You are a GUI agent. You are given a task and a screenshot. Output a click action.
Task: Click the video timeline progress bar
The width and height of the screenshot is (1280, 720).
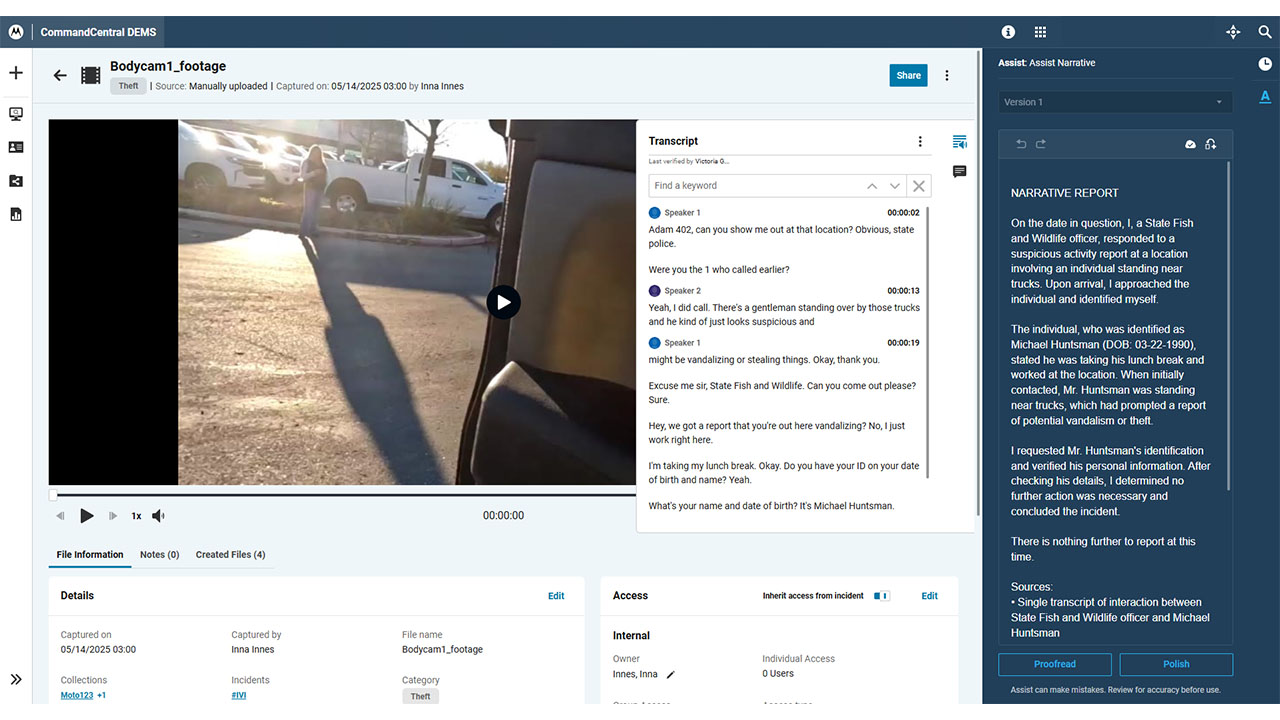point(340,494)
